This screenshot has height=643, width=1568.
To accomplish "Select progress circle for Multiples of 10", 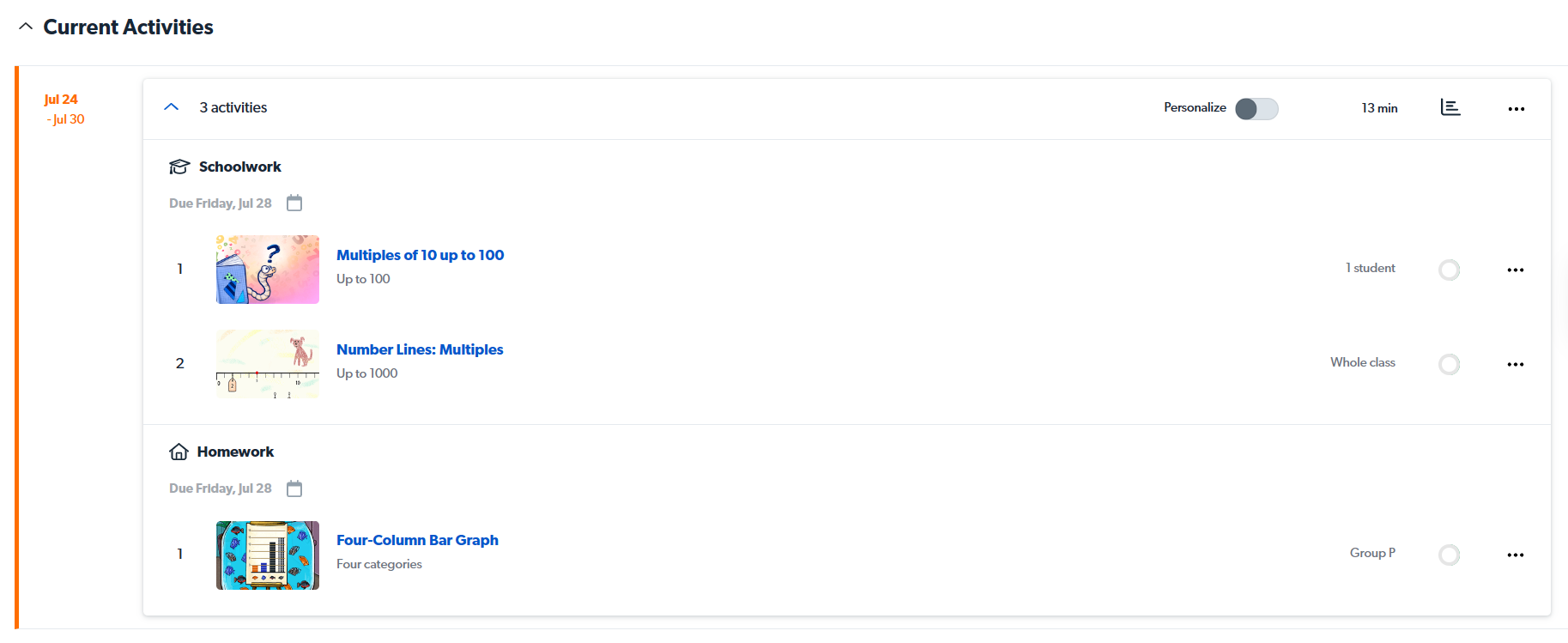I will [x=1449, y=270].
